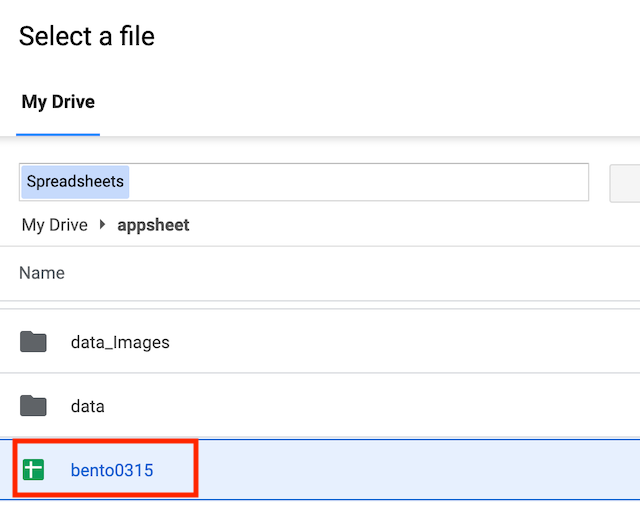Sort by the Name column header
640x511 pixels.
pos(42,273)
